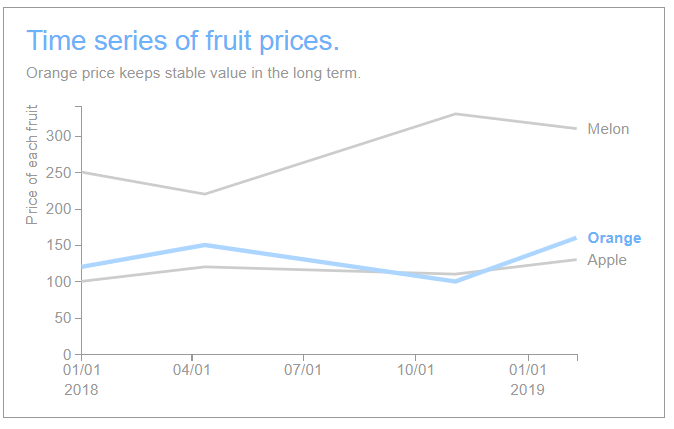Select the Apple series label
674x429 pixels.
607,260
